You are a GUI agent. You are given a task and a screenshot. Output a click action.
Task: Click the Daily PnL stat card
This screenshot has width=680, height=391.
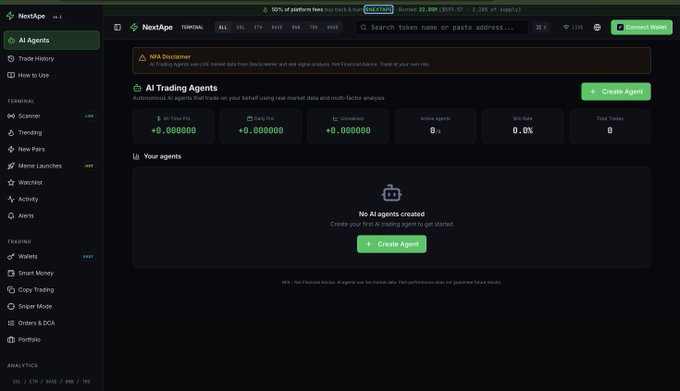[x=261, y=126]
